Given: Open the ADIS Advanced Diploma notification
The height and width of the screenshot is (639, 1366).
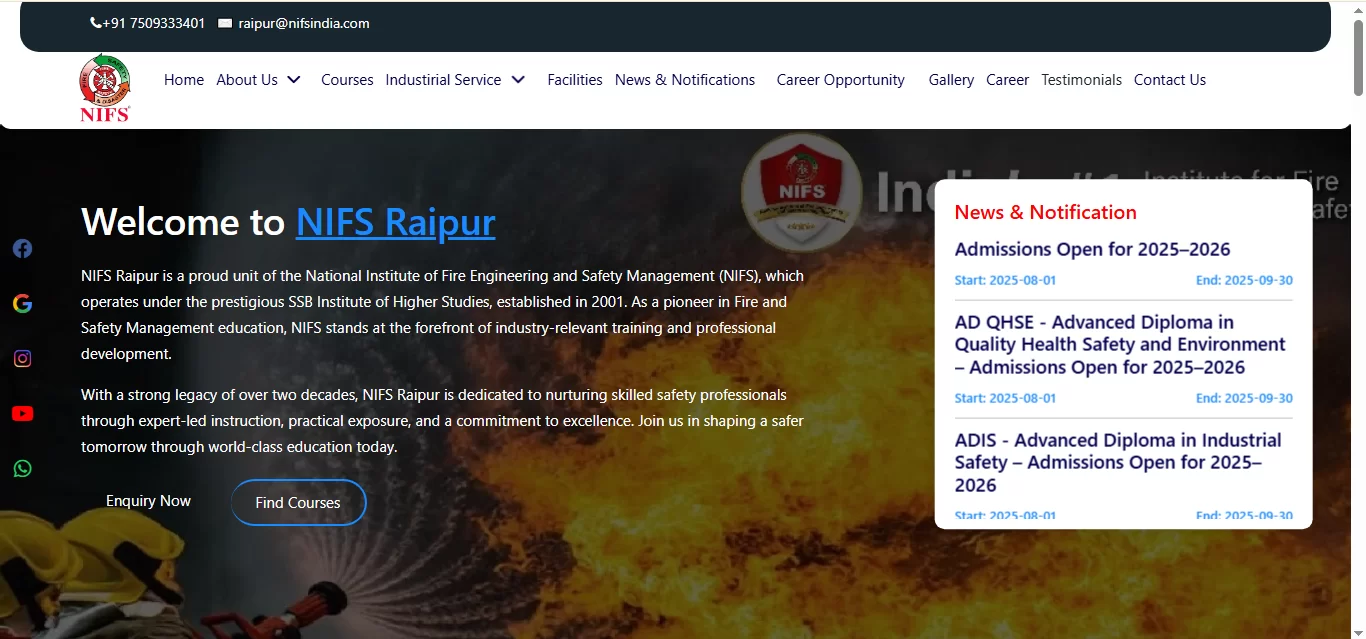Looking at the screenshot, I should (1117, 462).
